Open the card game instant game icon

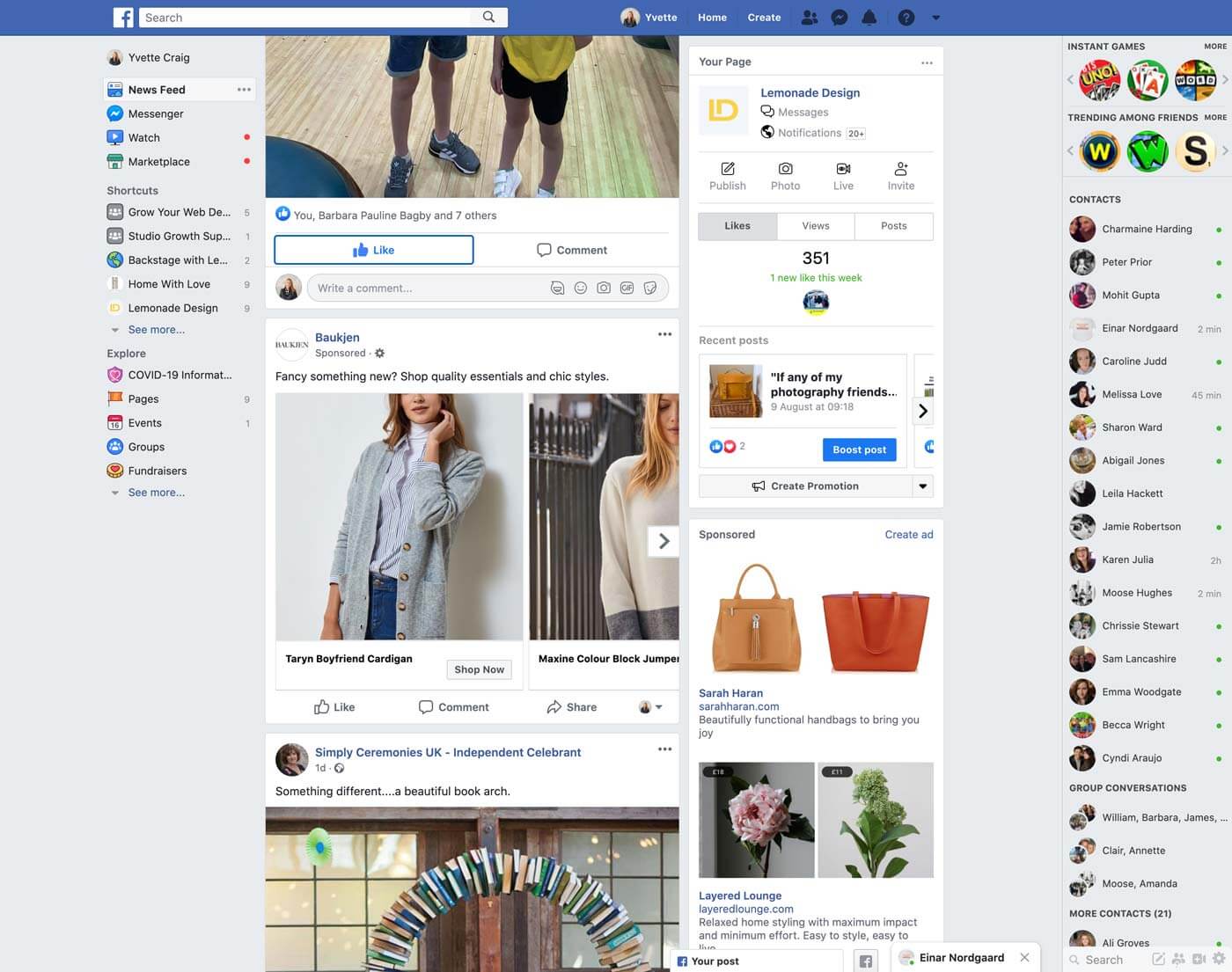pos(1148,81)
